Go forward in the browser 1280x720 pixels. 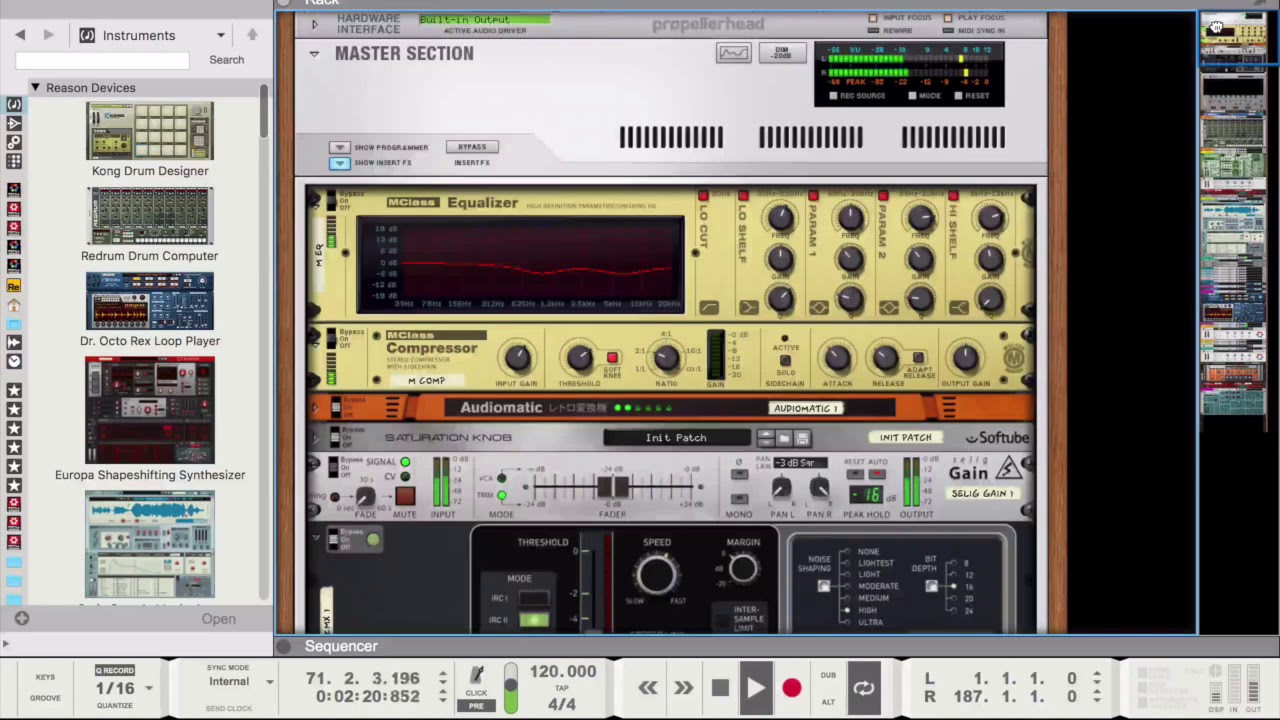tap(48, 35)
